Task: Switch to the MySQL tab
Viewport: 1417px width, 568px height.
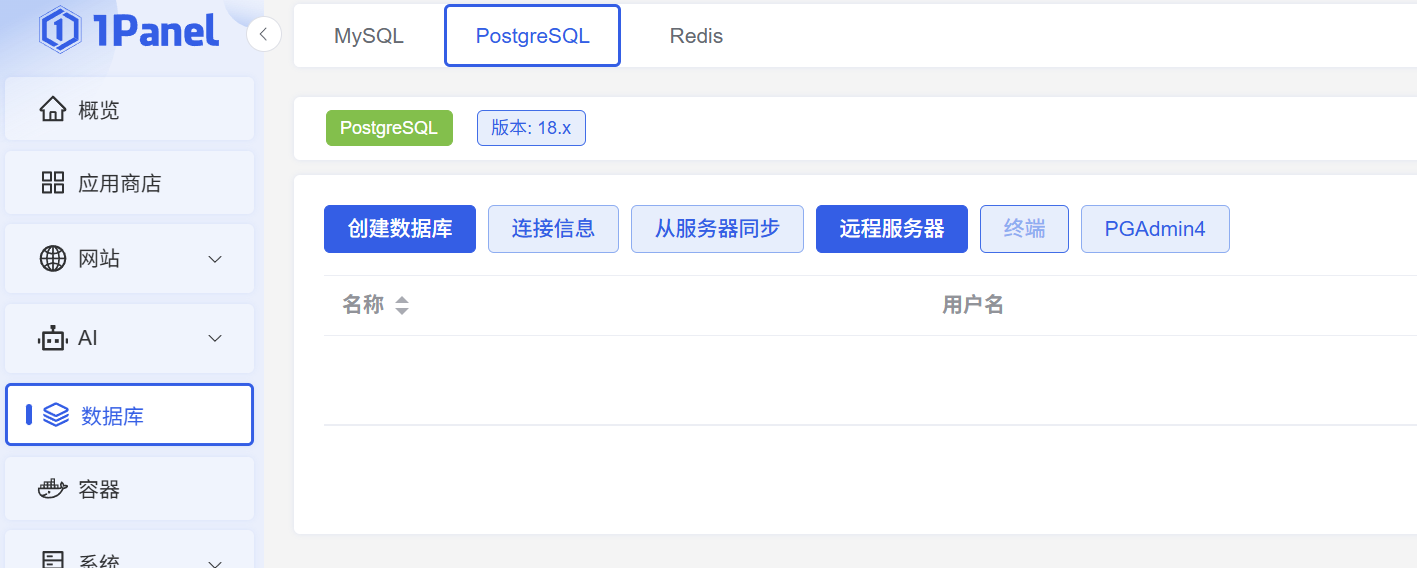Action: click(x=369, y=36)
